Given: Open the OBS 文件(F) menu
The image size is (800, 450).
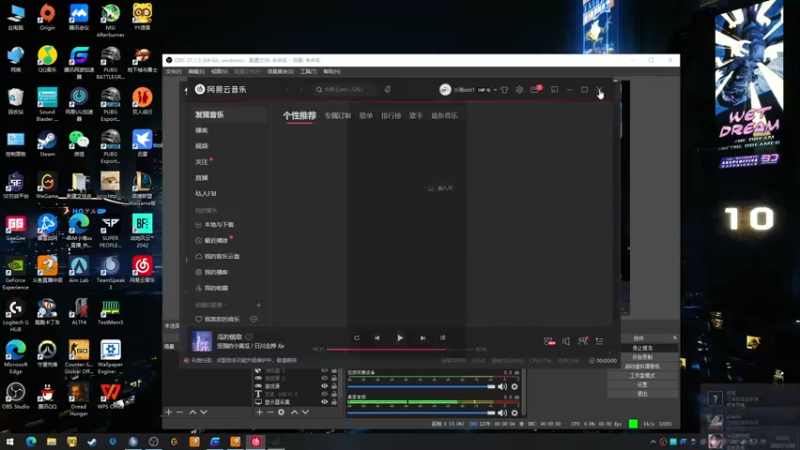Looking at the screenshot, I should click(173, 71).
